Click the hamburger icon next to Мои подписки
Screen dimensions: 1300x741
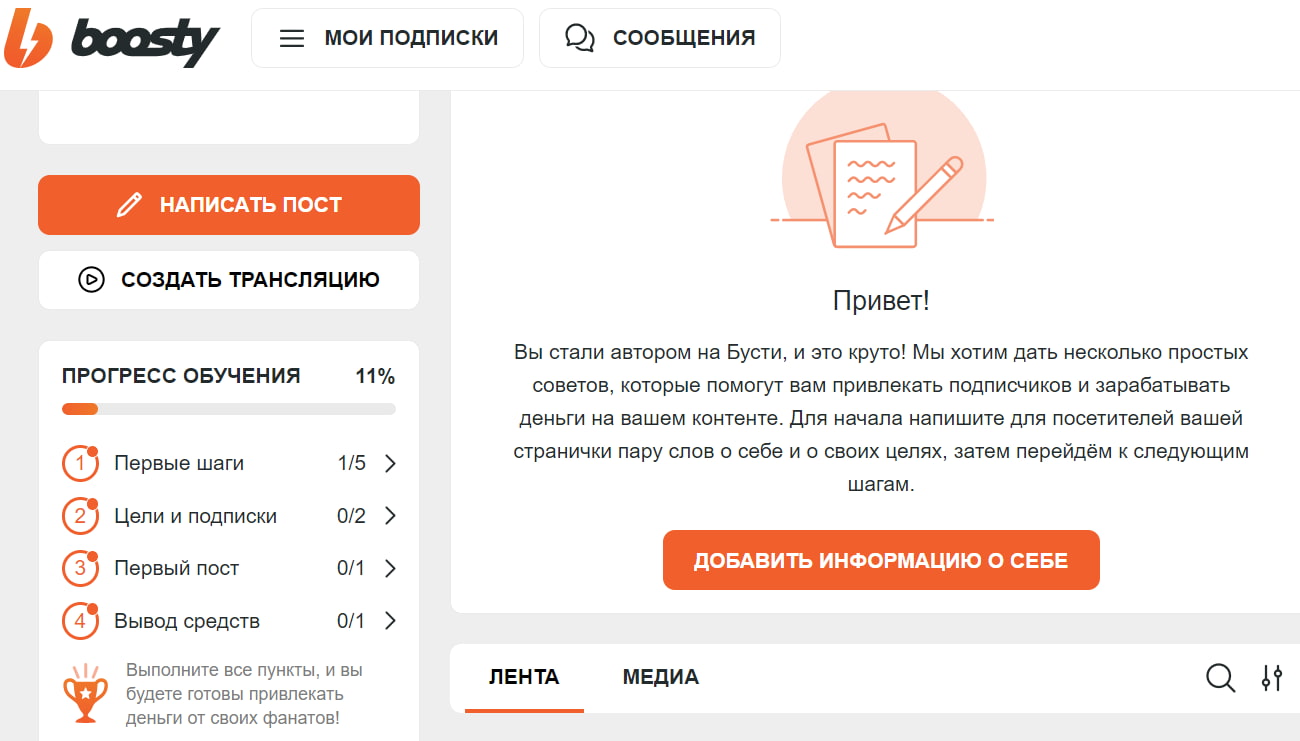291,37
